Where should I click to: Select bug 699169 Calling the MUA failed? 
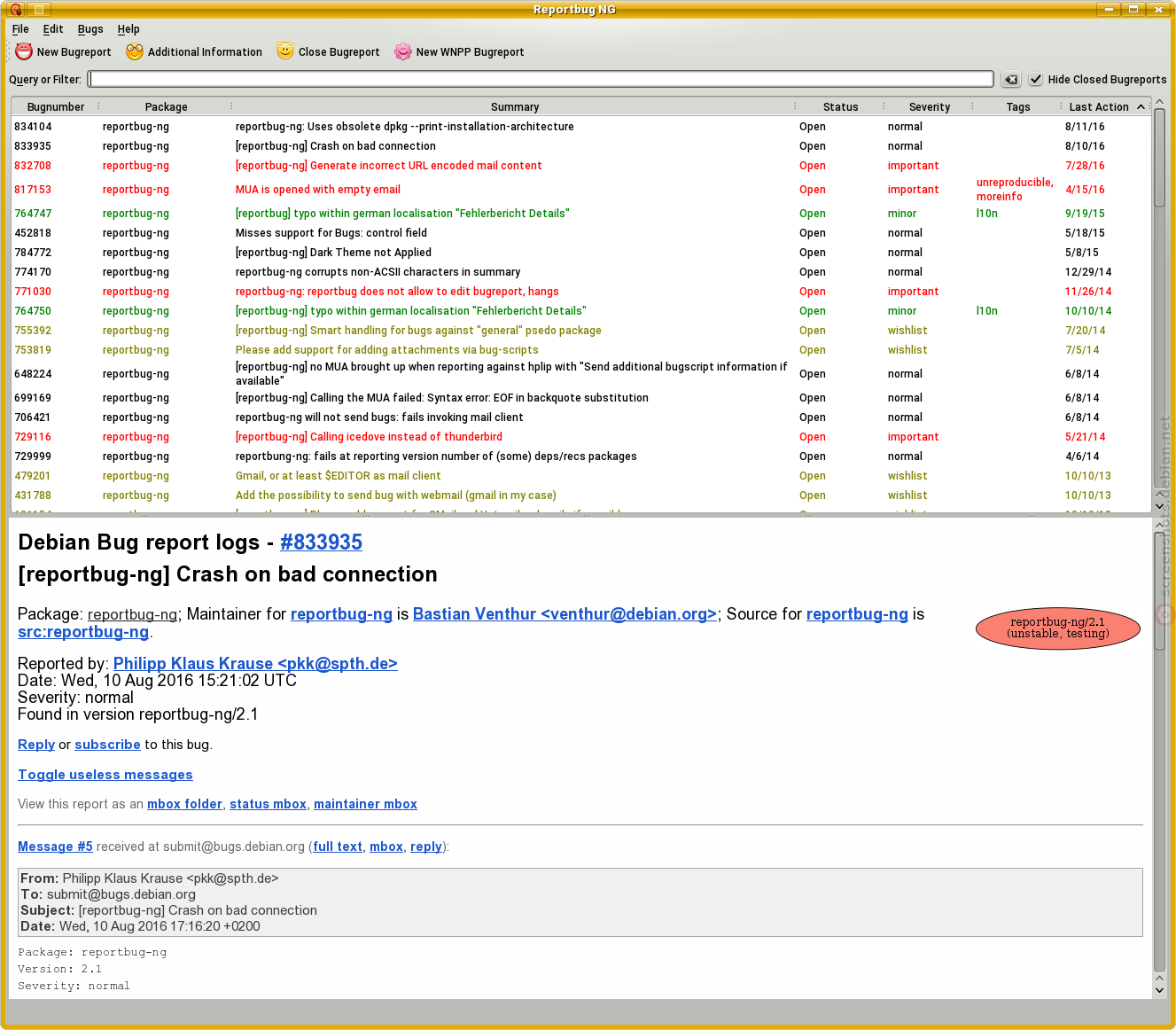[580, 398]
